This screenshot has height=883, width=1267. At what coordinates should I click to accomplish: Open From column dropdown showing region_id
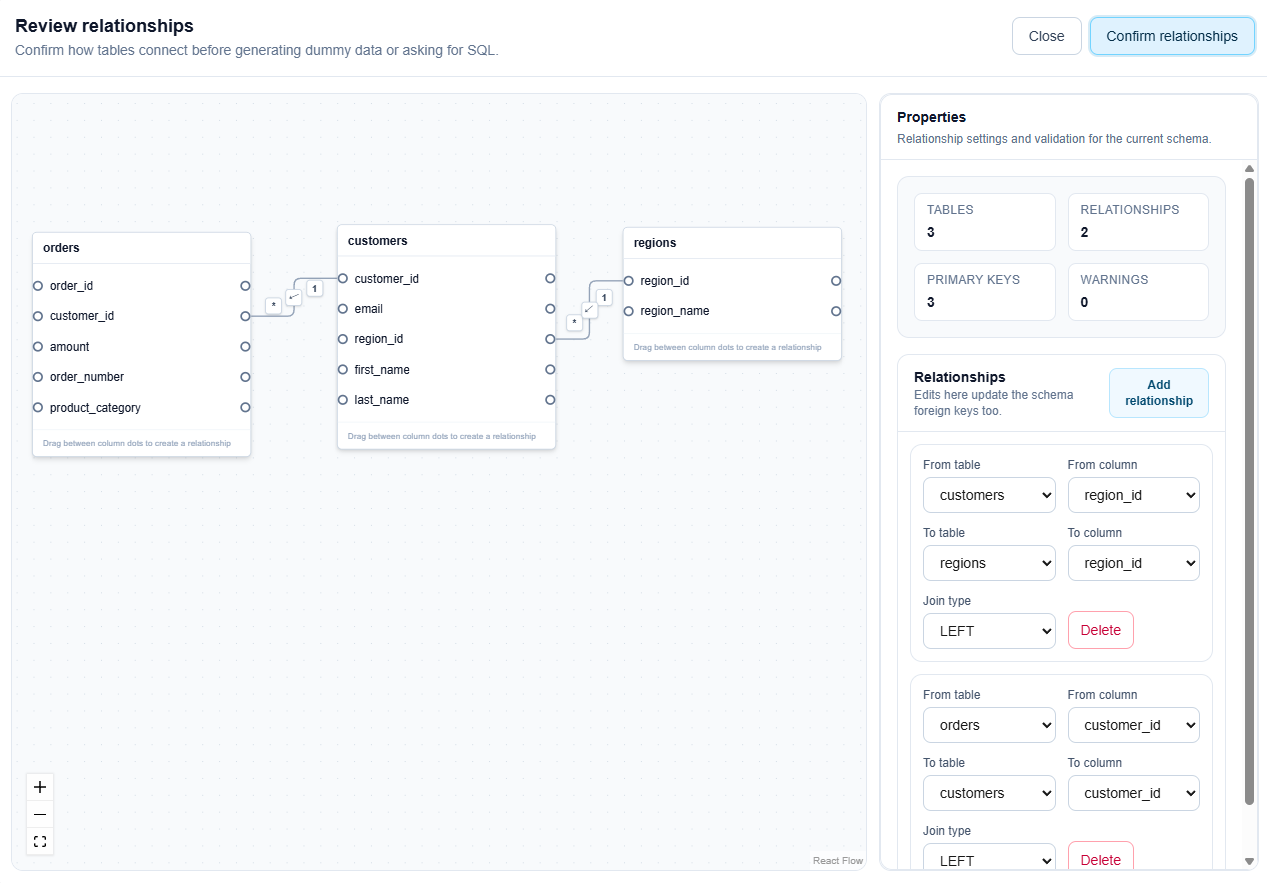(x=1133, y=495)
